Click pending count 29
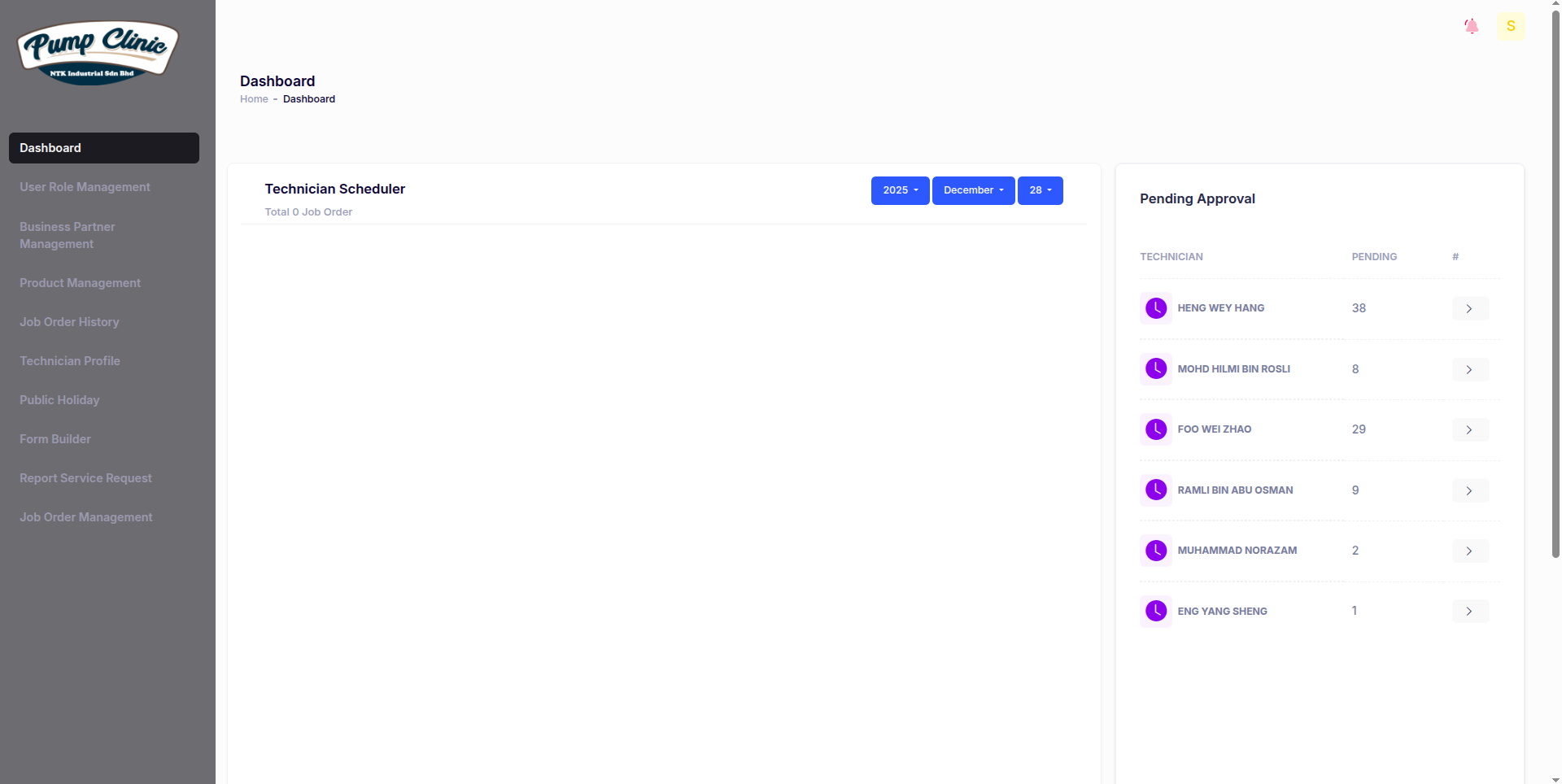This screenshot has height=784, width=1562. (1359, 429)
